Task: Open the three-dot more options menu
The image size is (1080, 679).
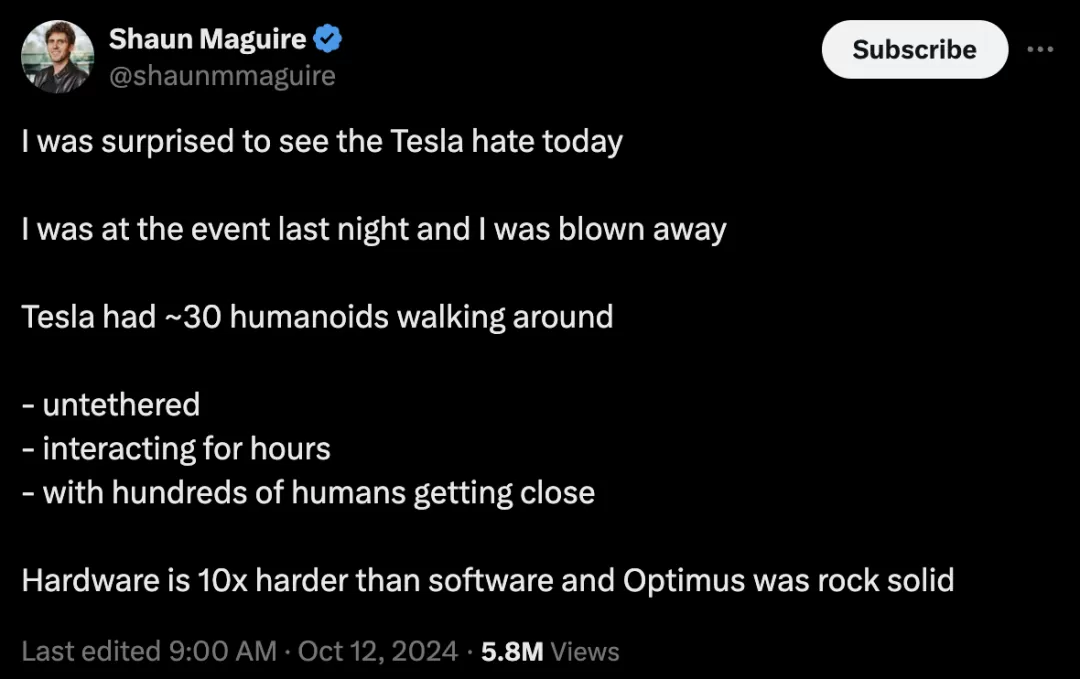Action: [1040, 49]
